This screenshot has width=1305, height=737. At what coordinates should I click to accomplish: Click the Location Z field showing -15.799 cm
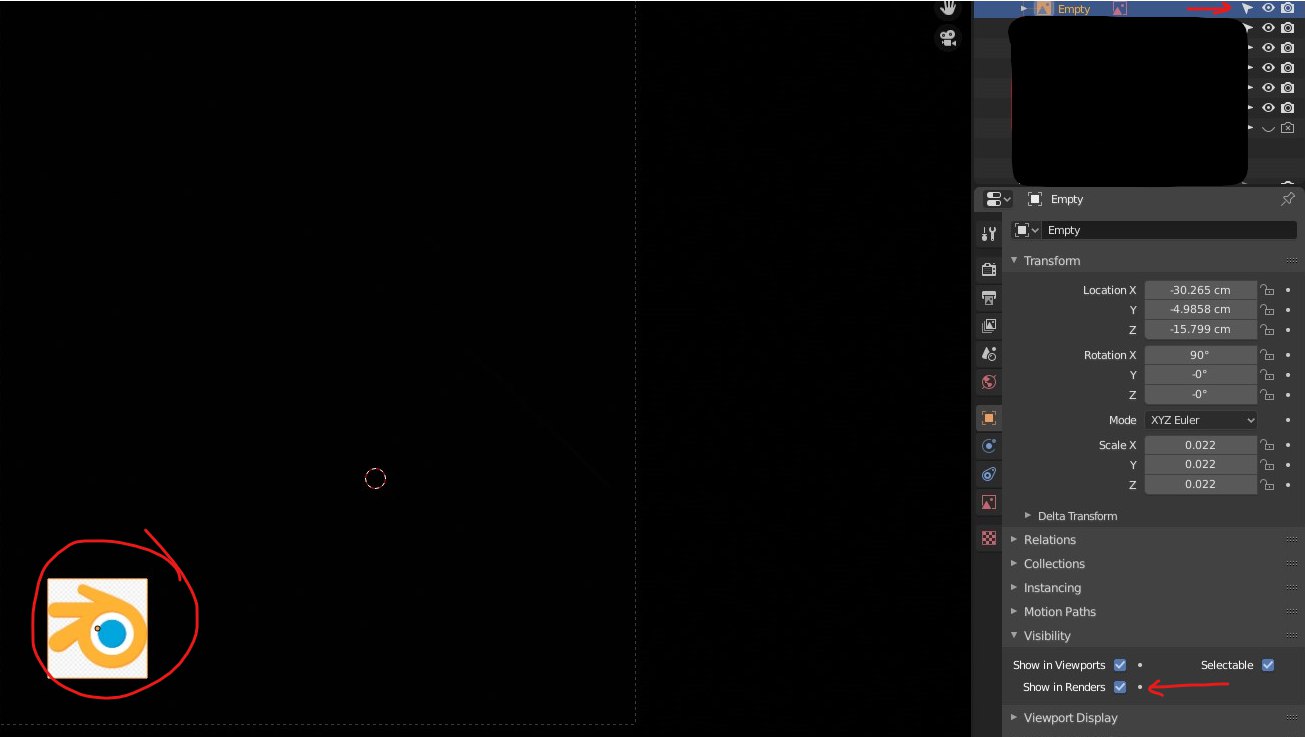pos(1201,330)
